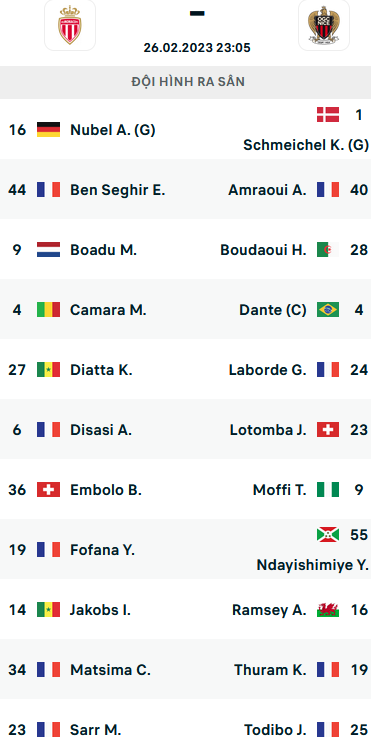Click the Nigerian flag next to Moffi T.
The image size is (371, 749).
tap(328, 490)
